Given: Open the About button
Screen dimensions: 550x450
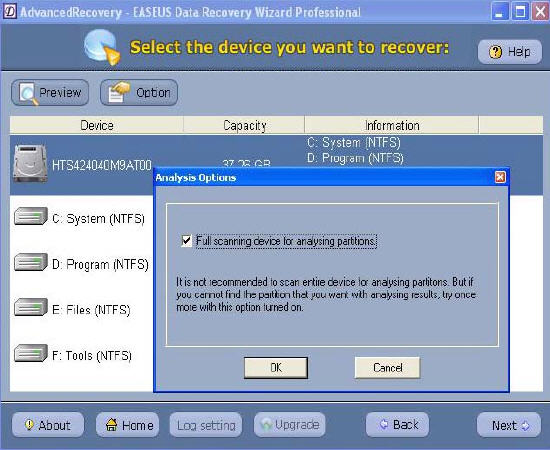Looking at the screenshot, I should coord(48,425).
